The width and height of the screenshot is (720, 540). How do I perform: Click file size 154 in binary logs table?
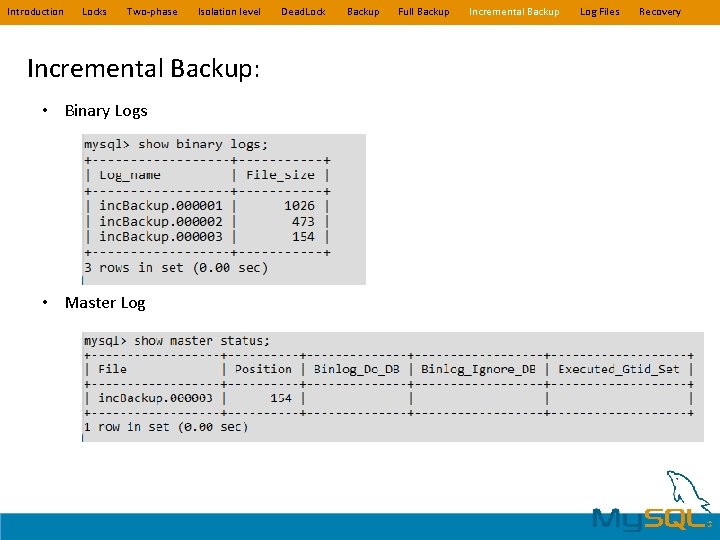pyautogui.click(x=303, y=236)
